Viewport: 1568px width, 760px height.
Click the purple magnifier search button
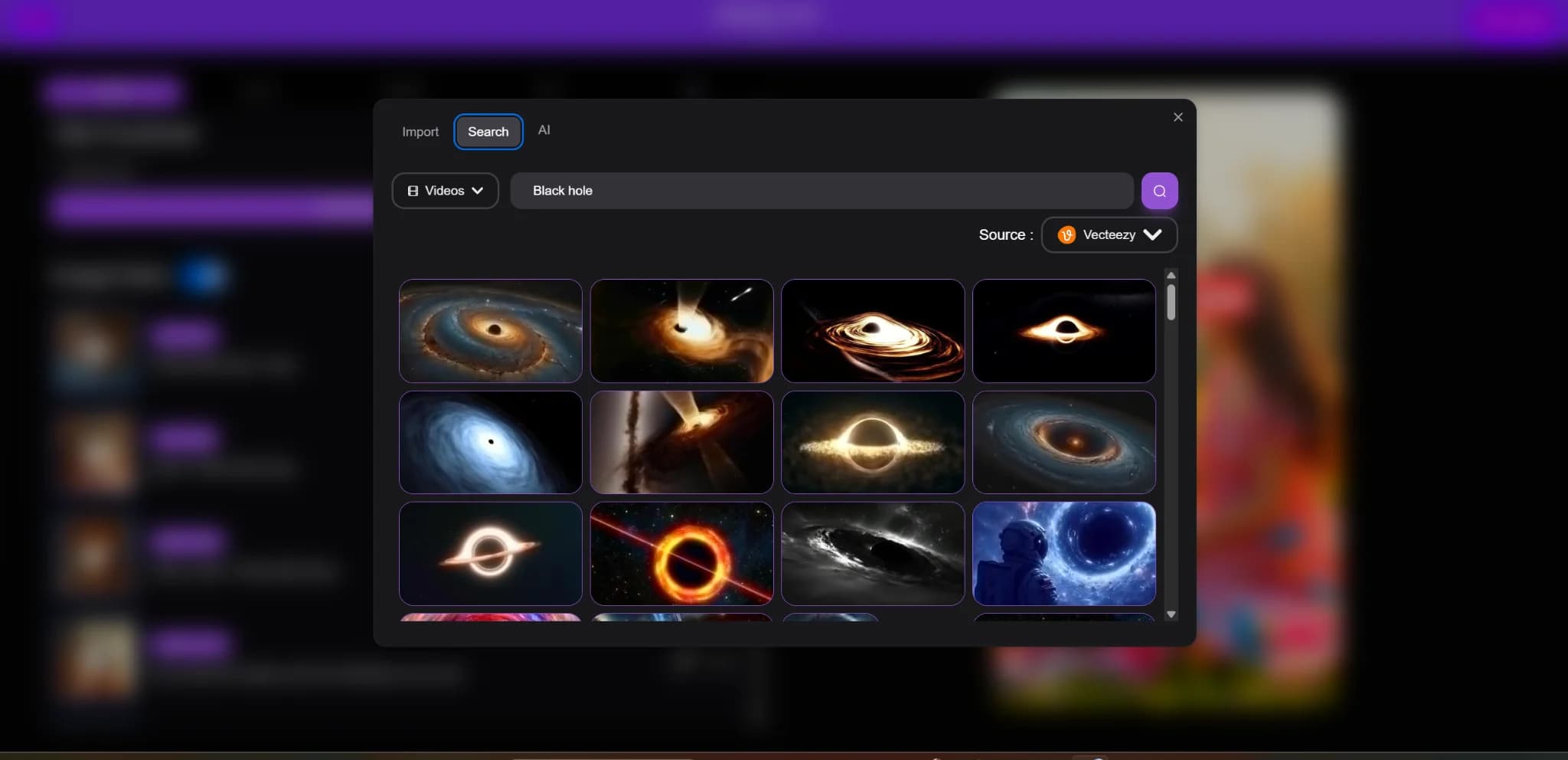click(1159, 191)
